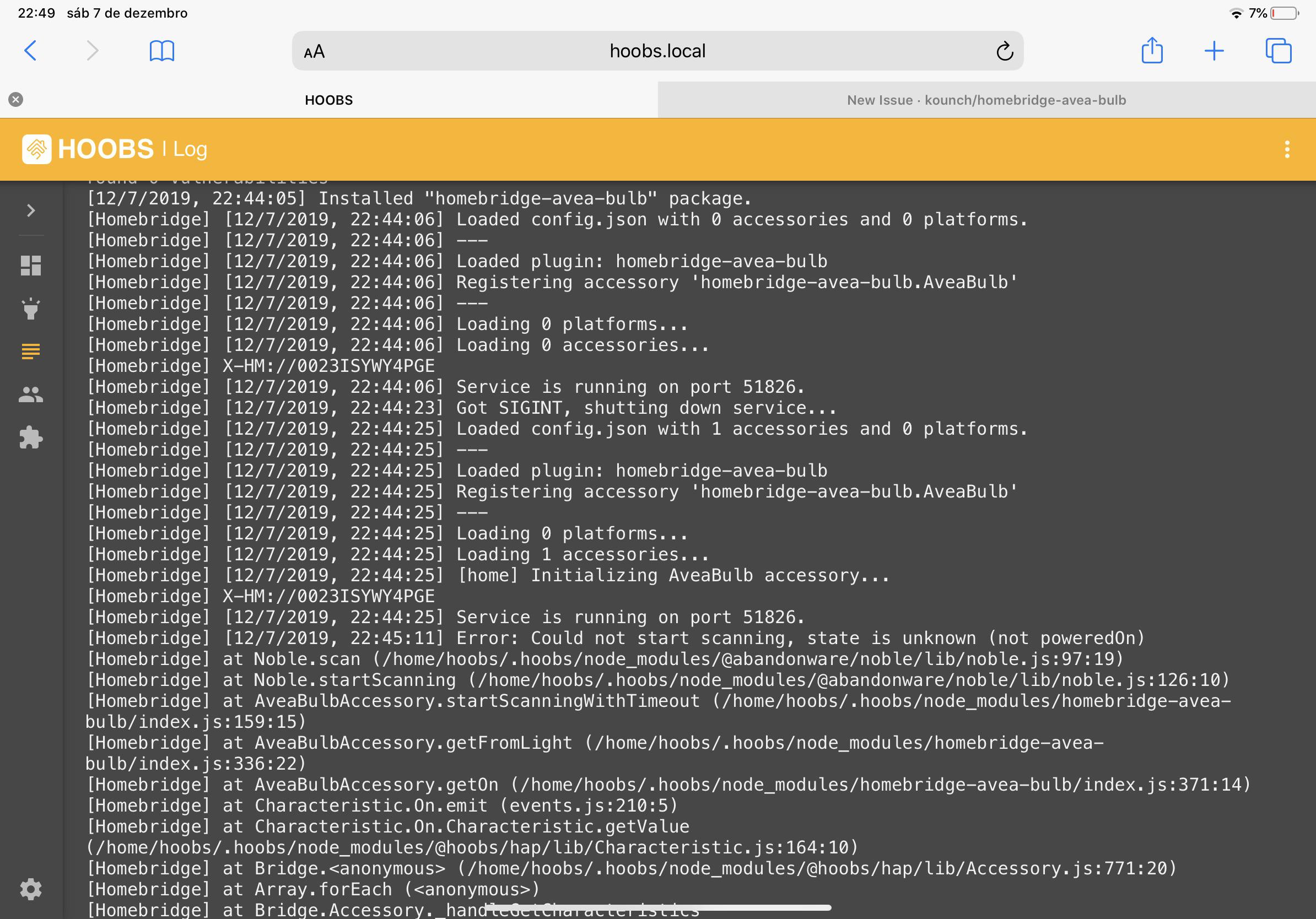The image size is (1316, 919).
Task: Open the users panel
Action: [x=30, y=393]
